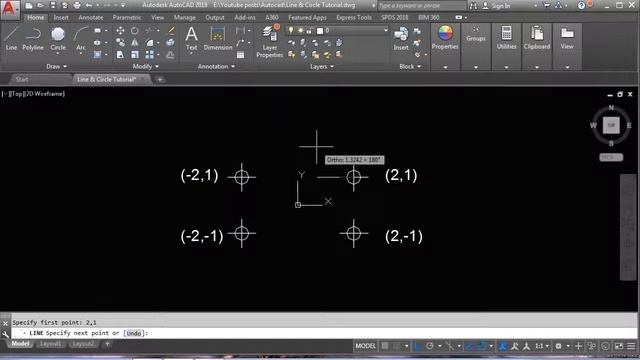
Task: Toggle the layer lock icon
Action: (309, 30)
